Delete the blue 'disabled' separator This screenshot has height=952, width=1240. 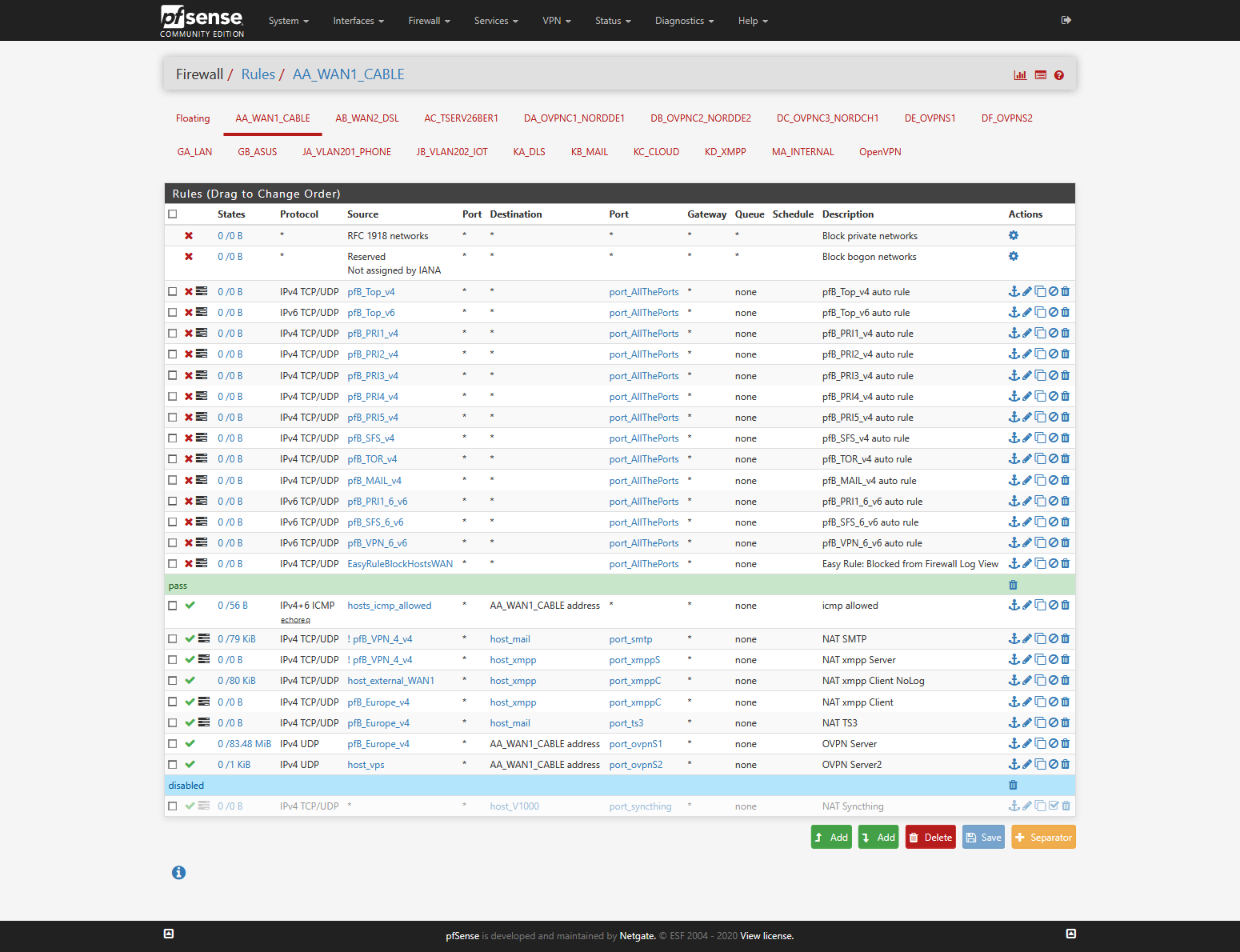click(x=1013, y=785)
